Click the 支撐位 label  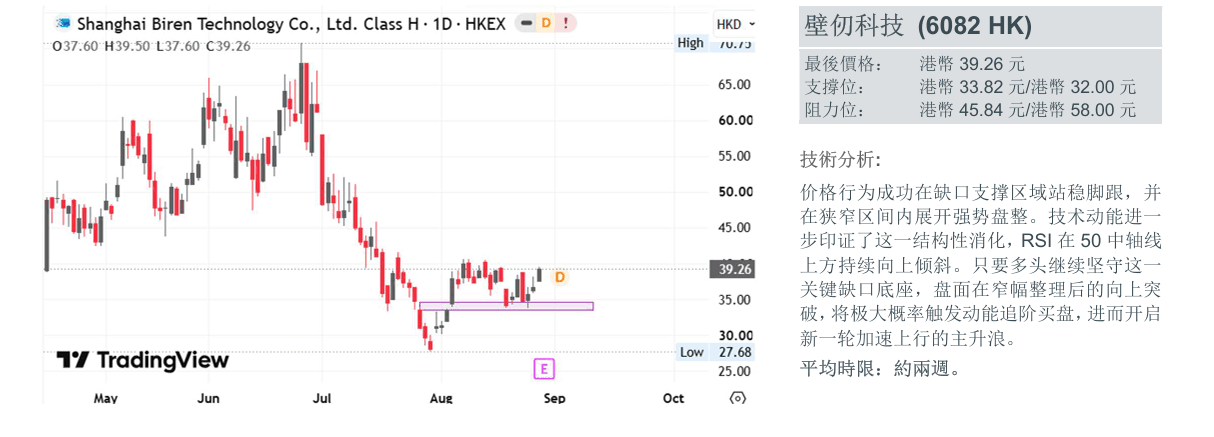coord(834,87)
